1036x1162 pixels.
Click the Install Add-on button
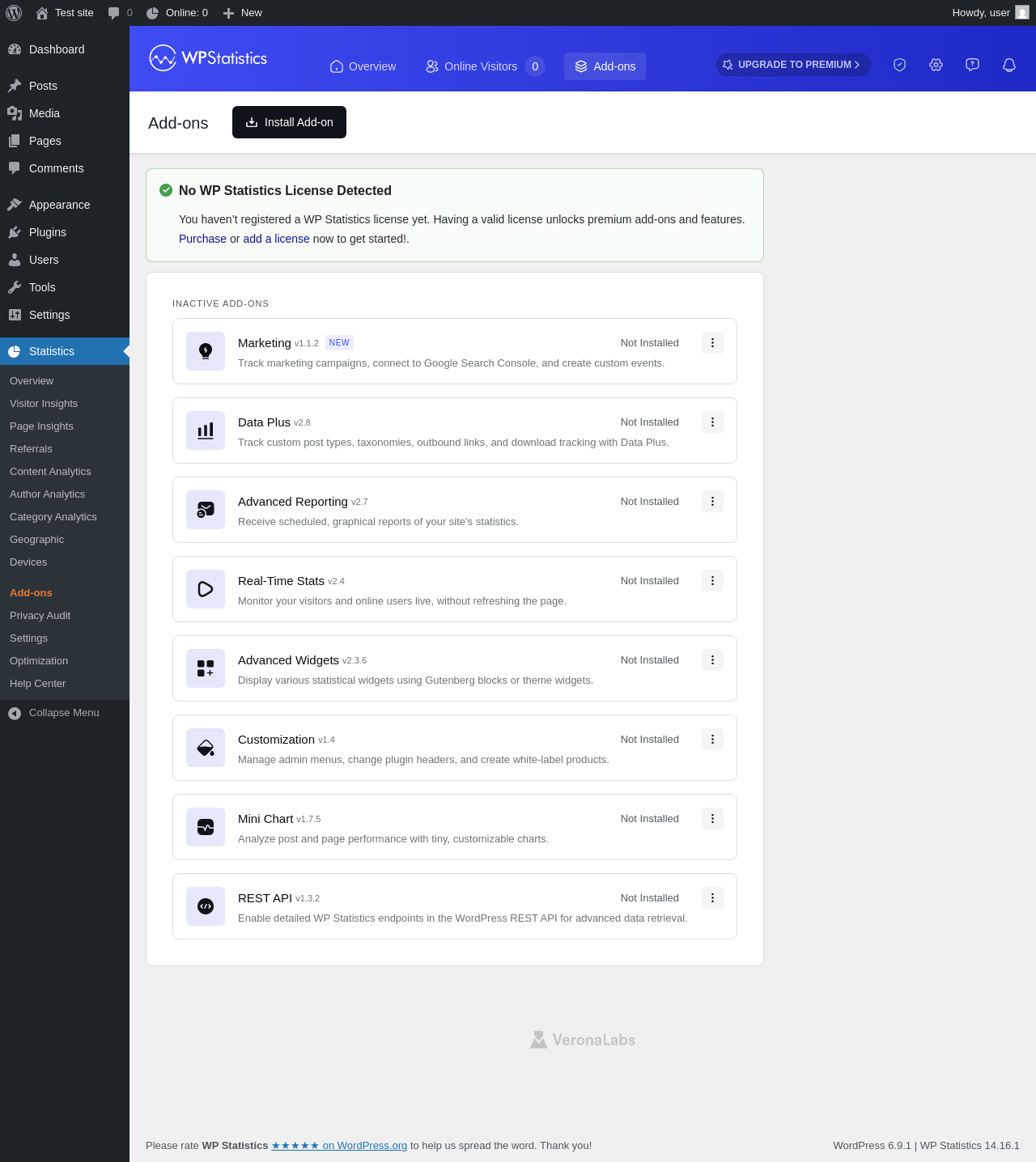pos(289,122)
